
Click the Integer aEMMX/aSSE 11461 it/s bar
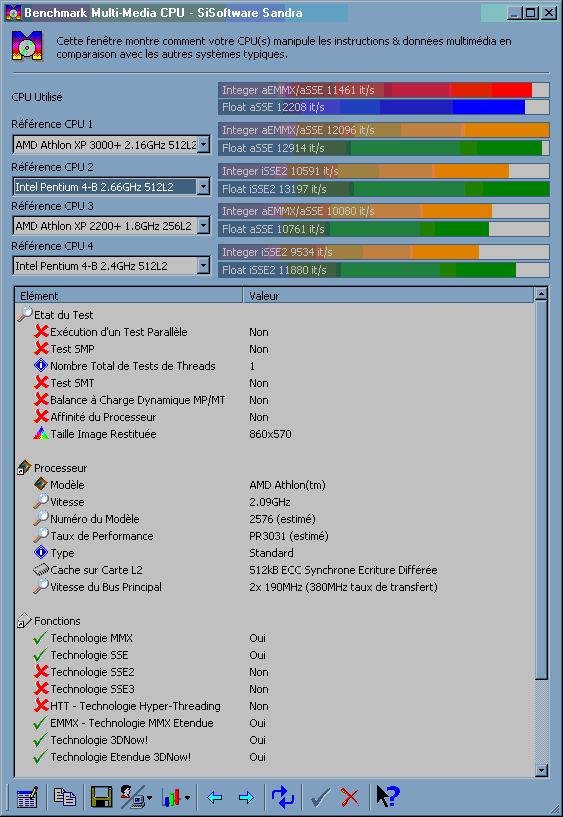384,90
